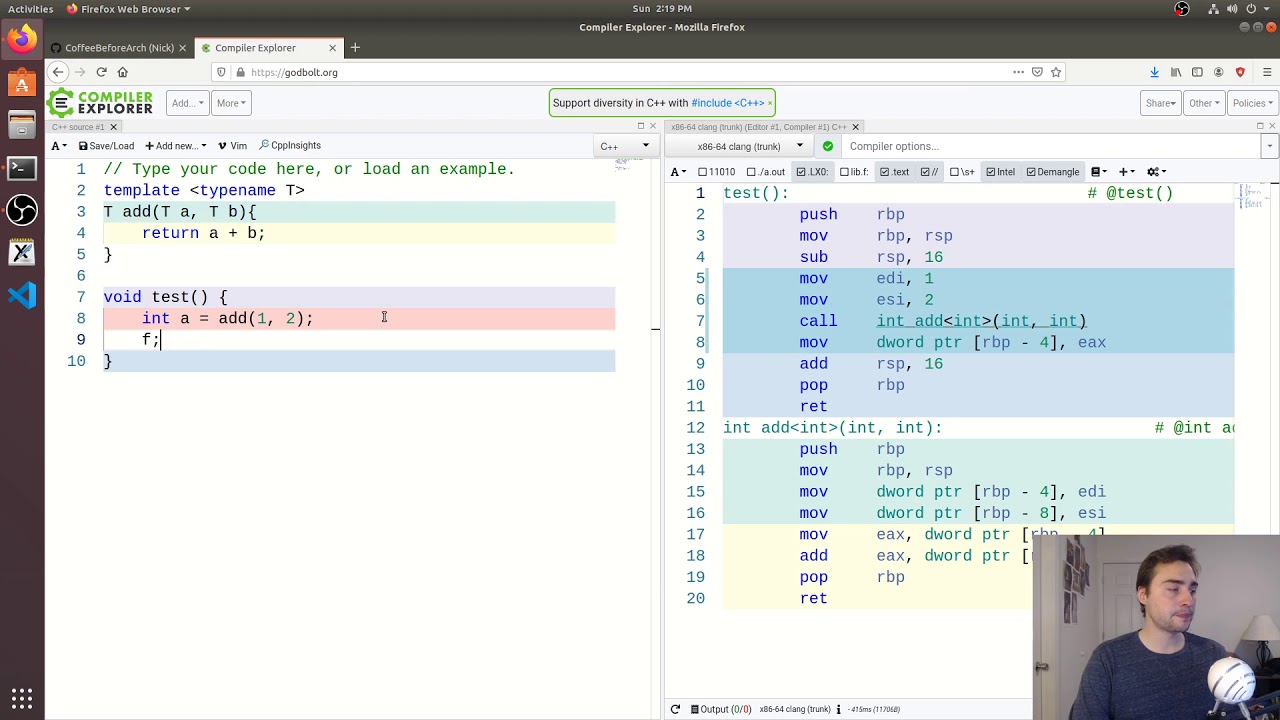Screen dimensions: 1280x720
Task: Expand the Add... menu in top bar
Action: (x=187, y=103)
